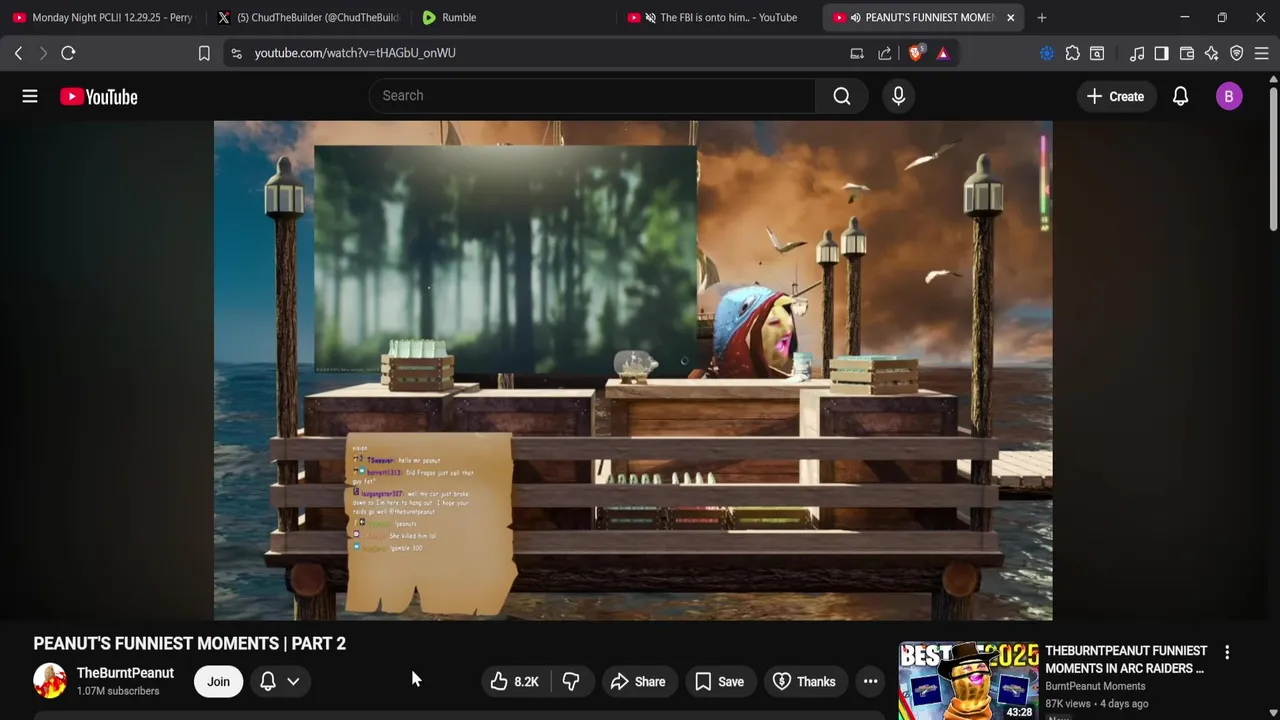Click the address bar URL
This screenshot has height=720, width=1280.
[x=355, y=53]
